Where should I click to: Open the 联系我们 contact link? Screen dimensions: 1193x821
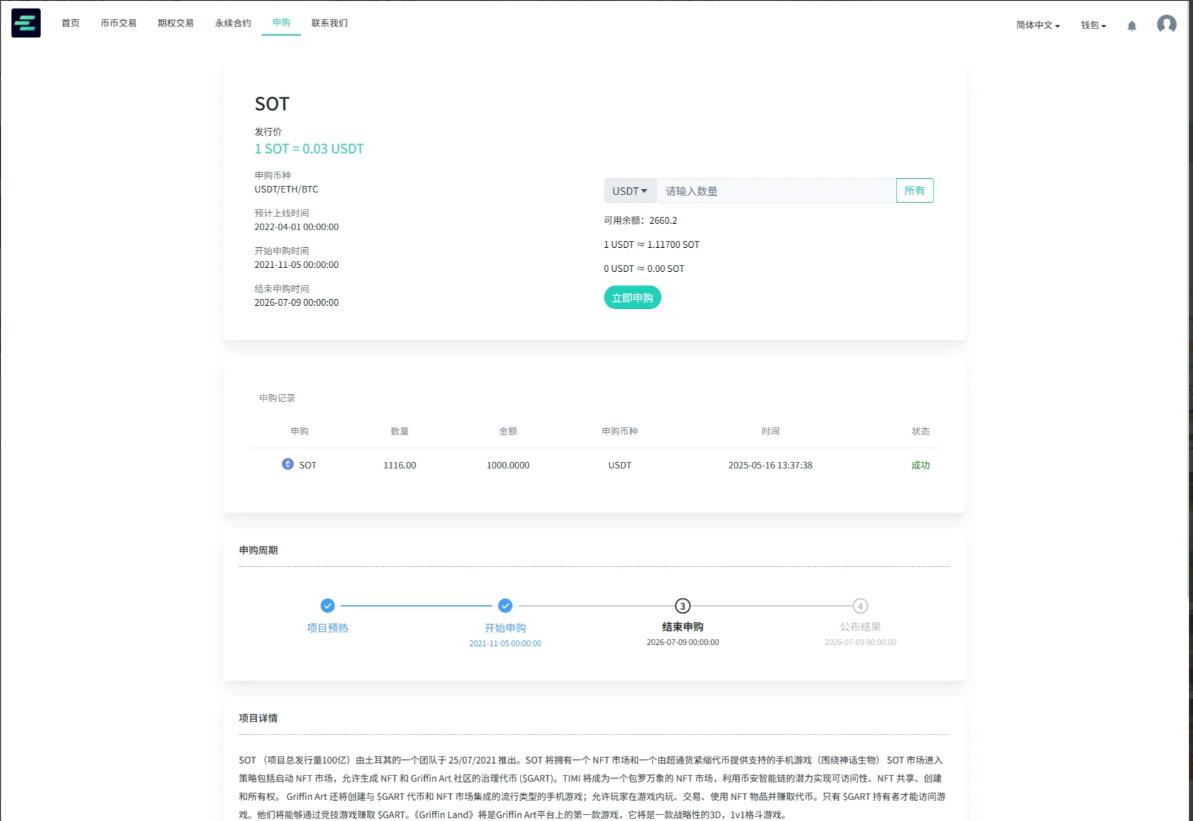(x=329, y=23)
